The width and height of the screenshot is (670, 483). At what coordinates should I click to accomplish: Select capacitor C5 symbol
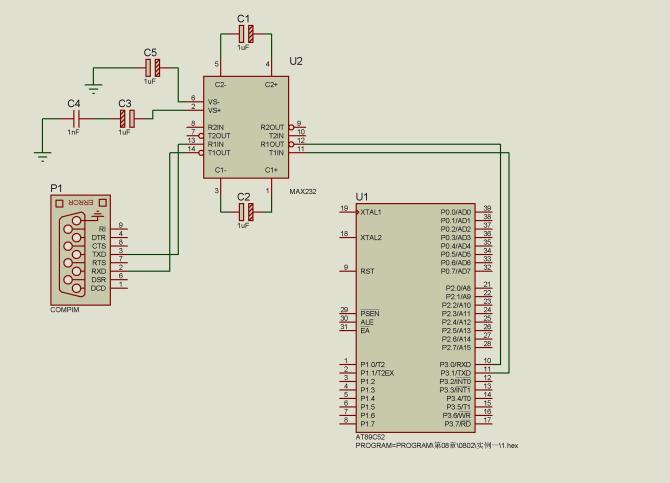pos(153,68)
